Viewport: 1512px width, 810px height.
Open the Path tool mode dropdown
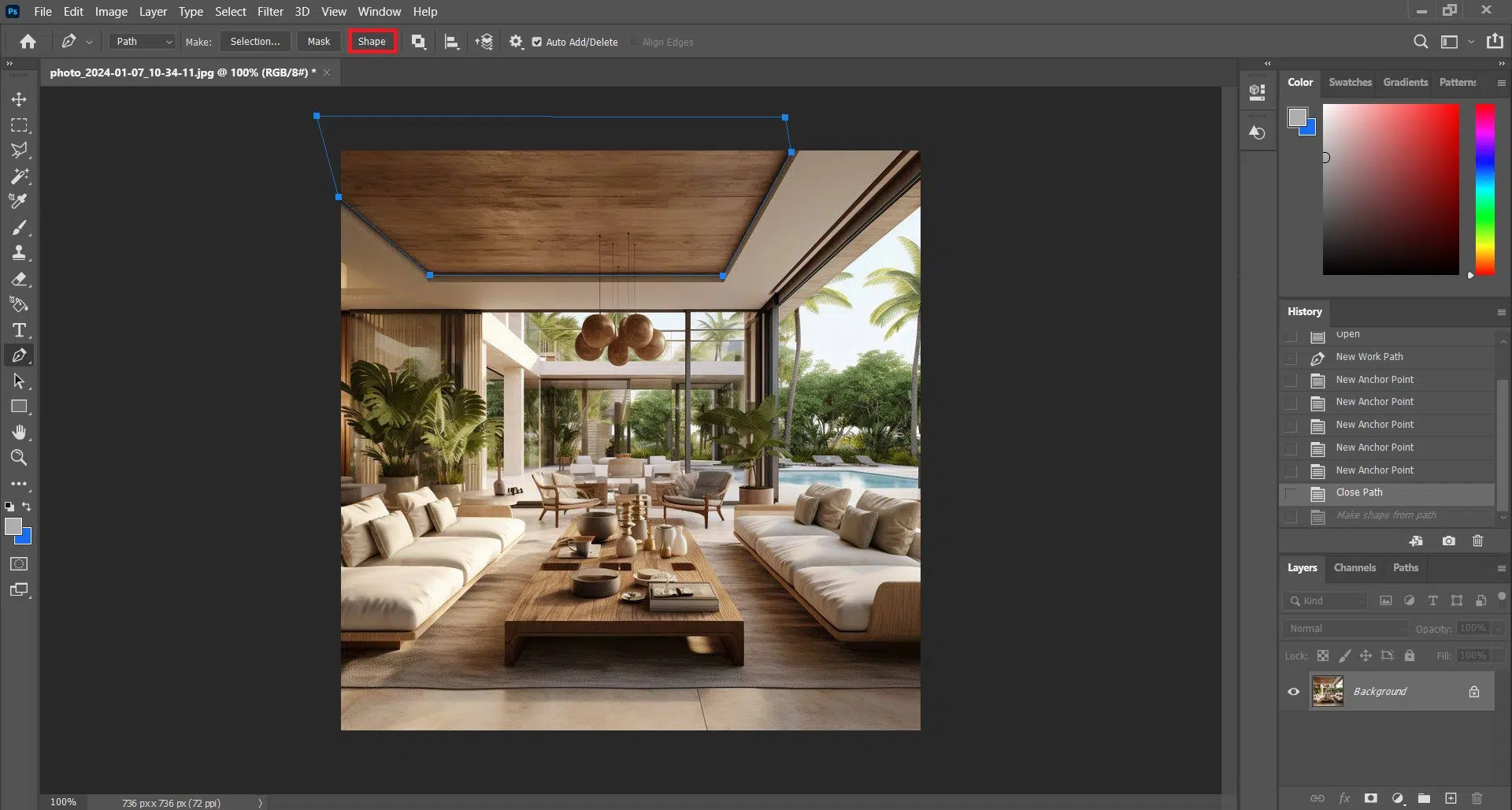pos(143,42)
